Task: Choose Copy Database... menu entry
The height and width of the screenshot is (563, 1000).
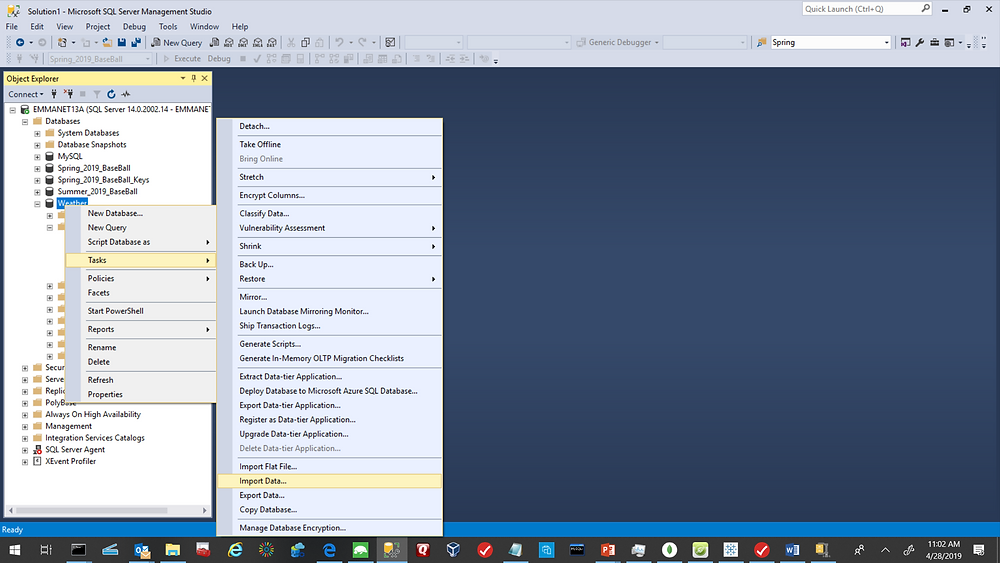Action: point(330,510)
